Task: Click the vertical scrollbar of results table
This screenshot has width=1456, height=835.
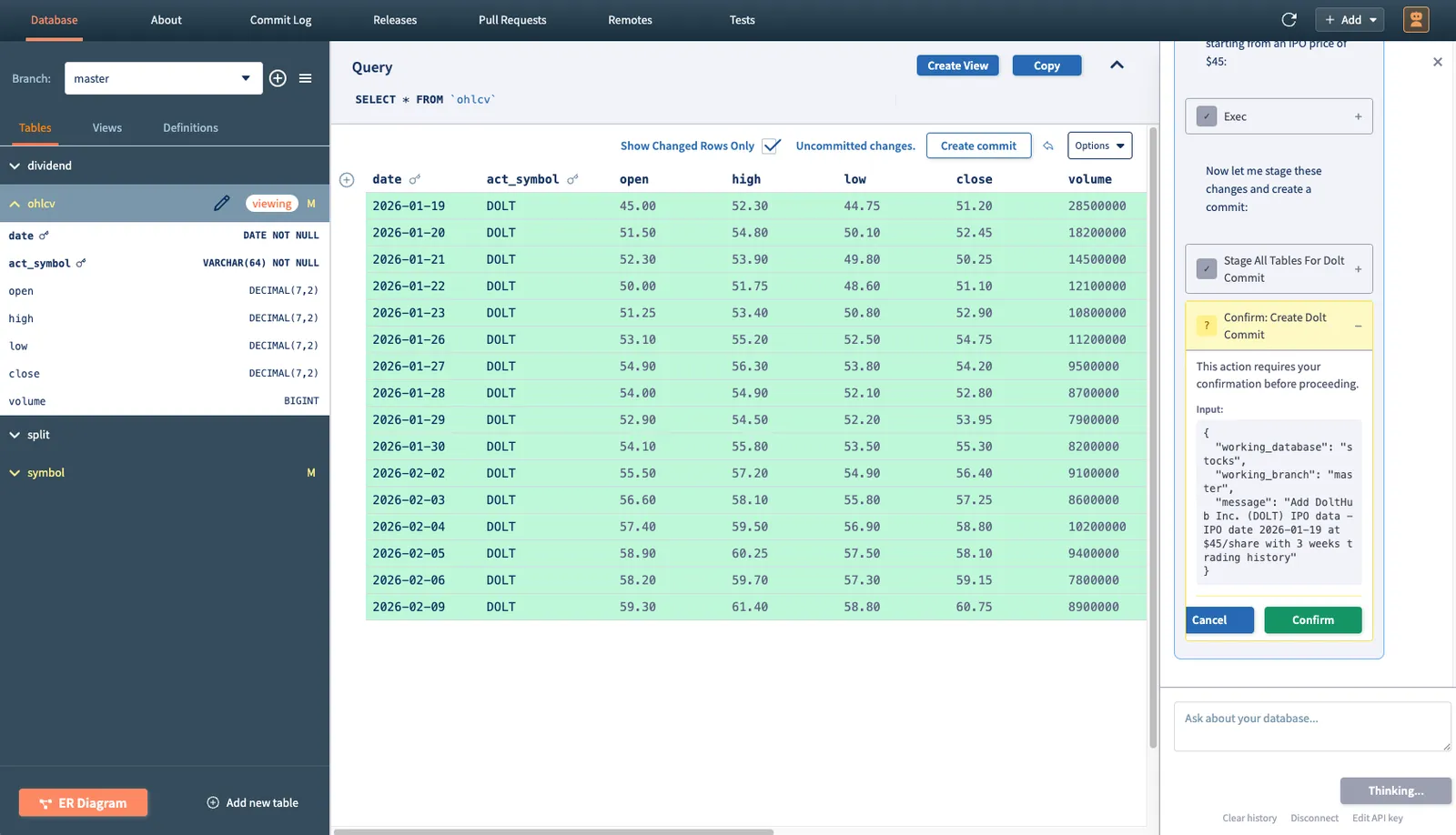Action: [x=1153, y=437]
